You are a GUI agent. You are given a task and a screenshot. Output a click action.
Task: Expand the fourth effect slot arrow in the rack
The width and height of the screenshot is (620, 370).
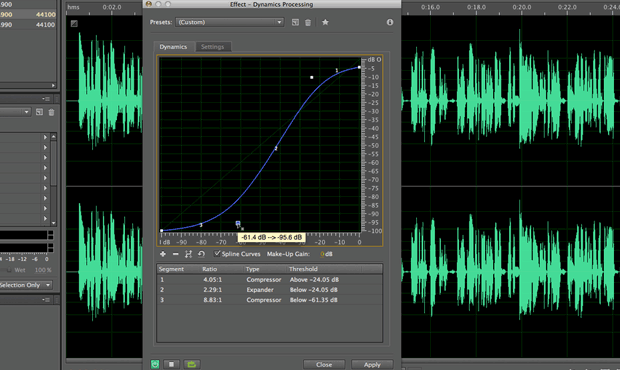[x=45, y=168]
